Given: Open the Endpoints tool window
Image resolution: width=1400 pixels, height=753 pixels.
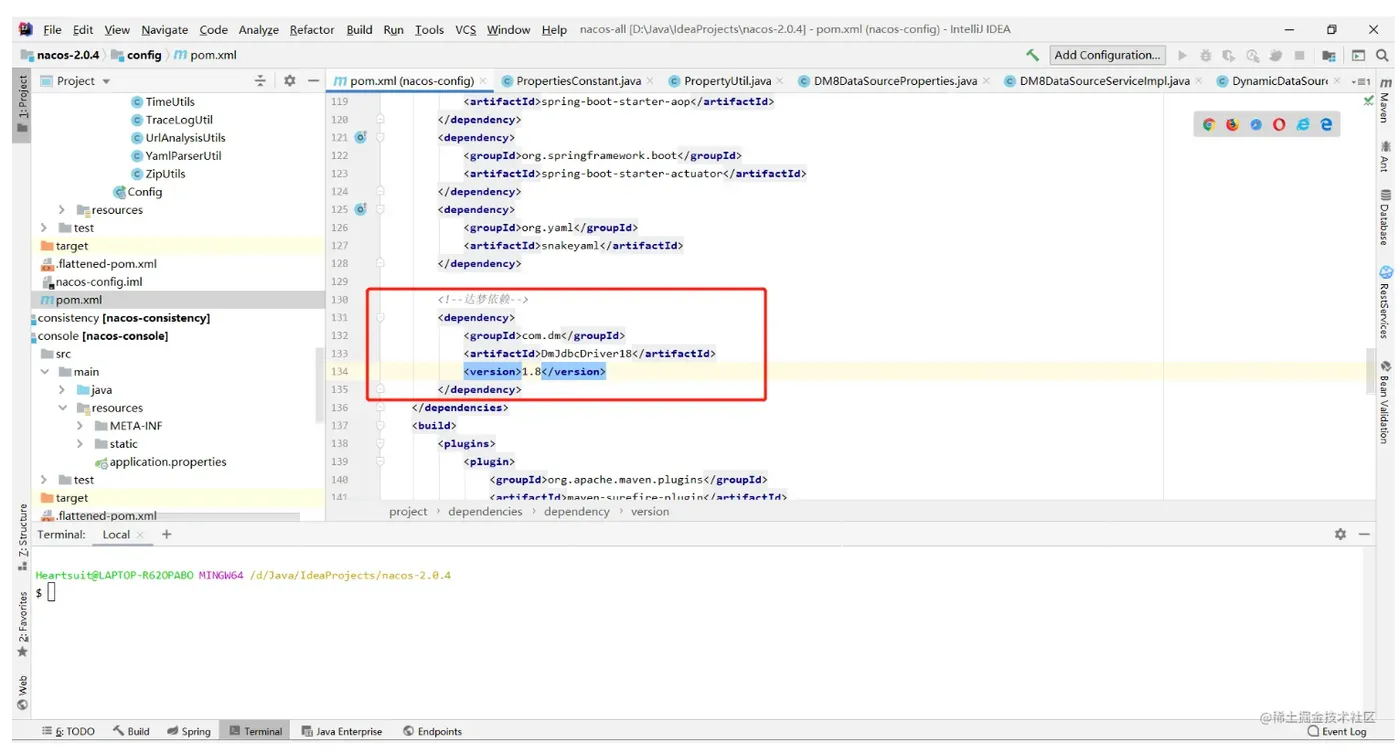Looking at the screenshot, I should pyautogui.click(x=433, y=731).
